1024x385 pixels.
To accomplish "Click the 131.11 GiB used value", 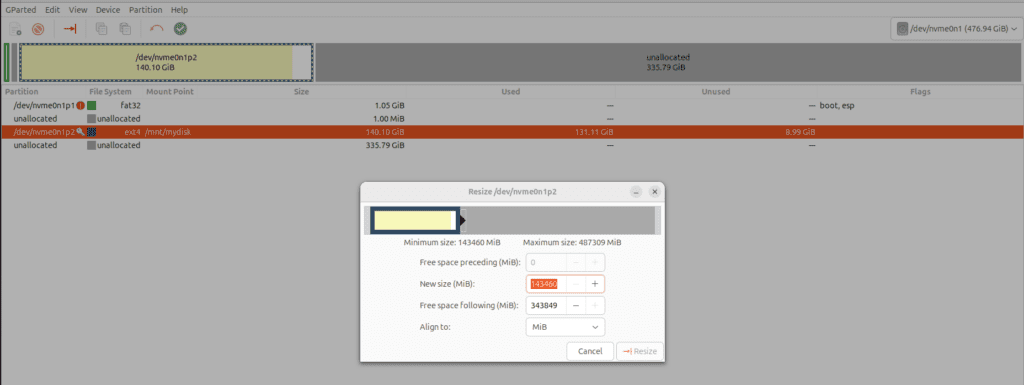I will click(x=594, y=132).
